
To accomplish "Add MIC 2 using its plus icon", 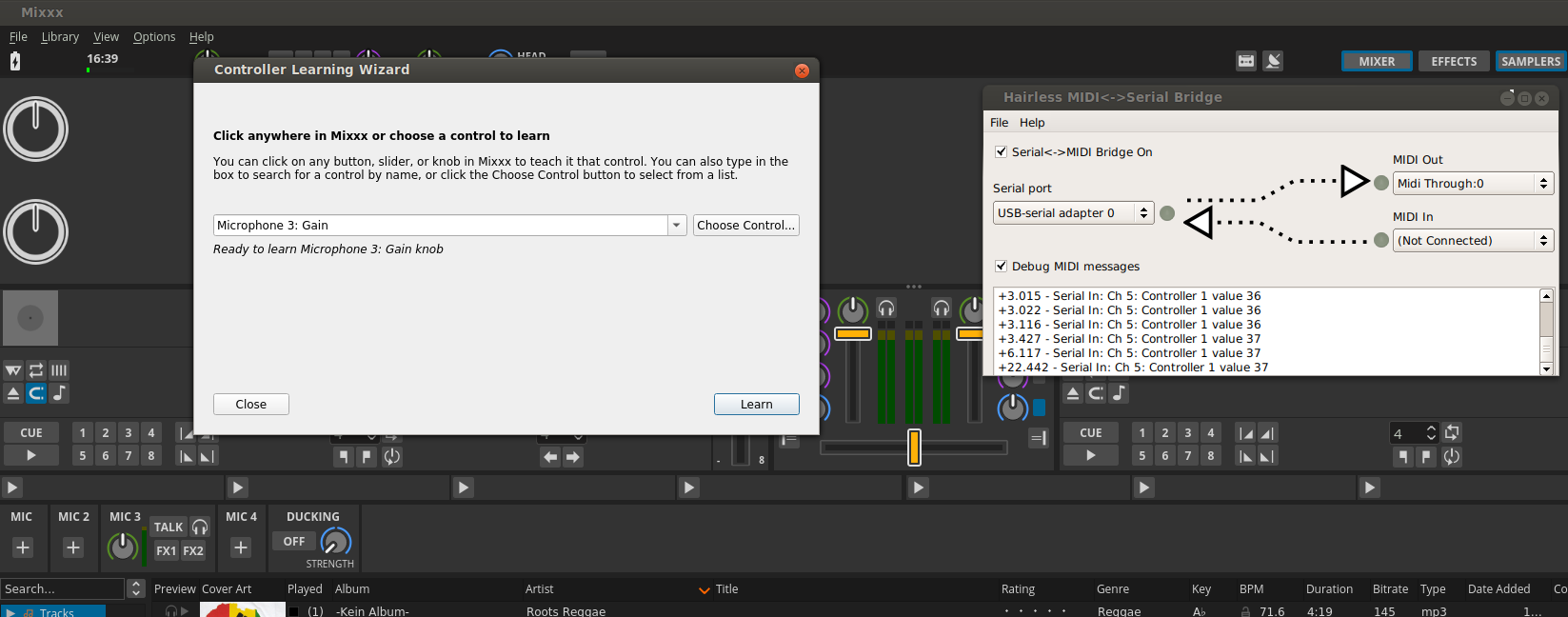I will click(x=73, y=547).
